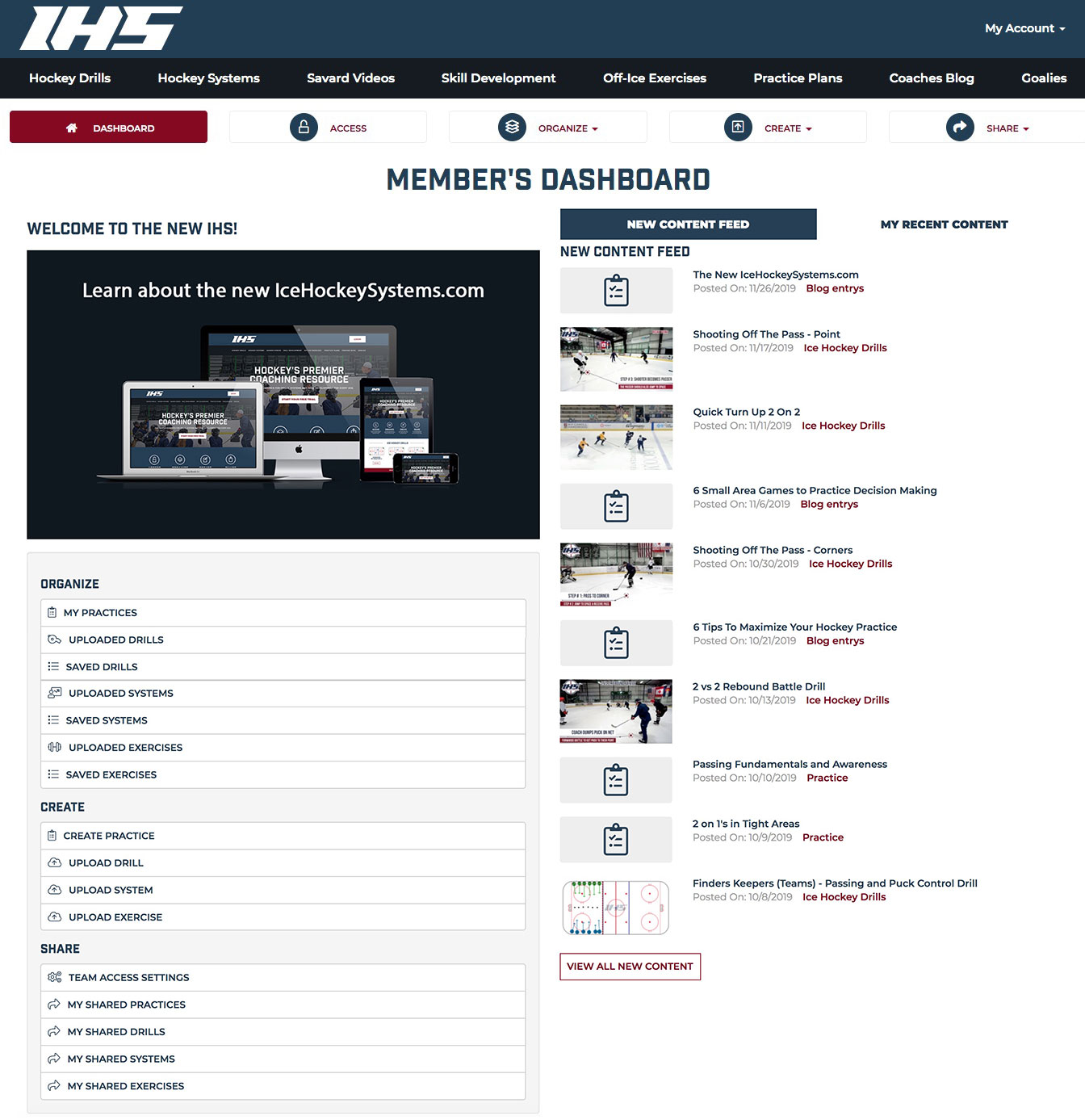Click Blog entrys tag posted 11/26/2019
The height and width of the screenshot is (1120, 1085).
[x=835, y=288]
